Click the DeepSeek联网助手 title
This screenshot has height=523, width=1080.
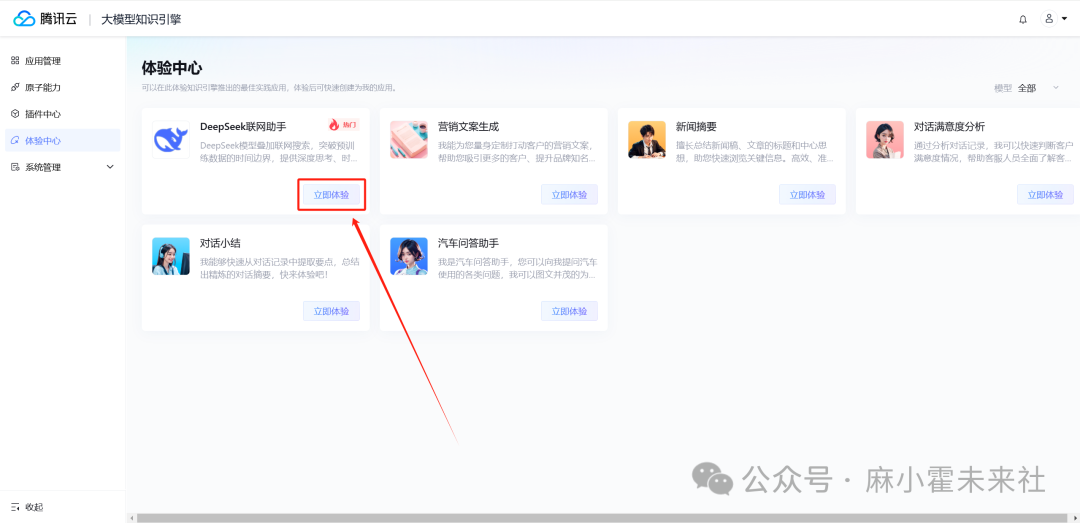(243, 127)
